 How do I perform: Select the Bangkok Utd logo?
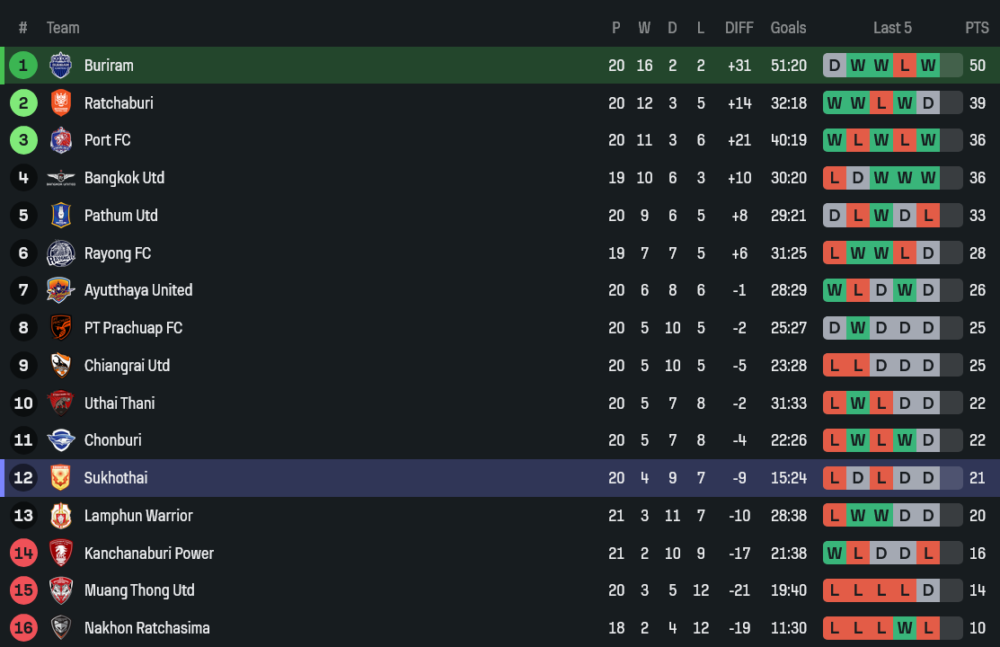pos(61,178)
